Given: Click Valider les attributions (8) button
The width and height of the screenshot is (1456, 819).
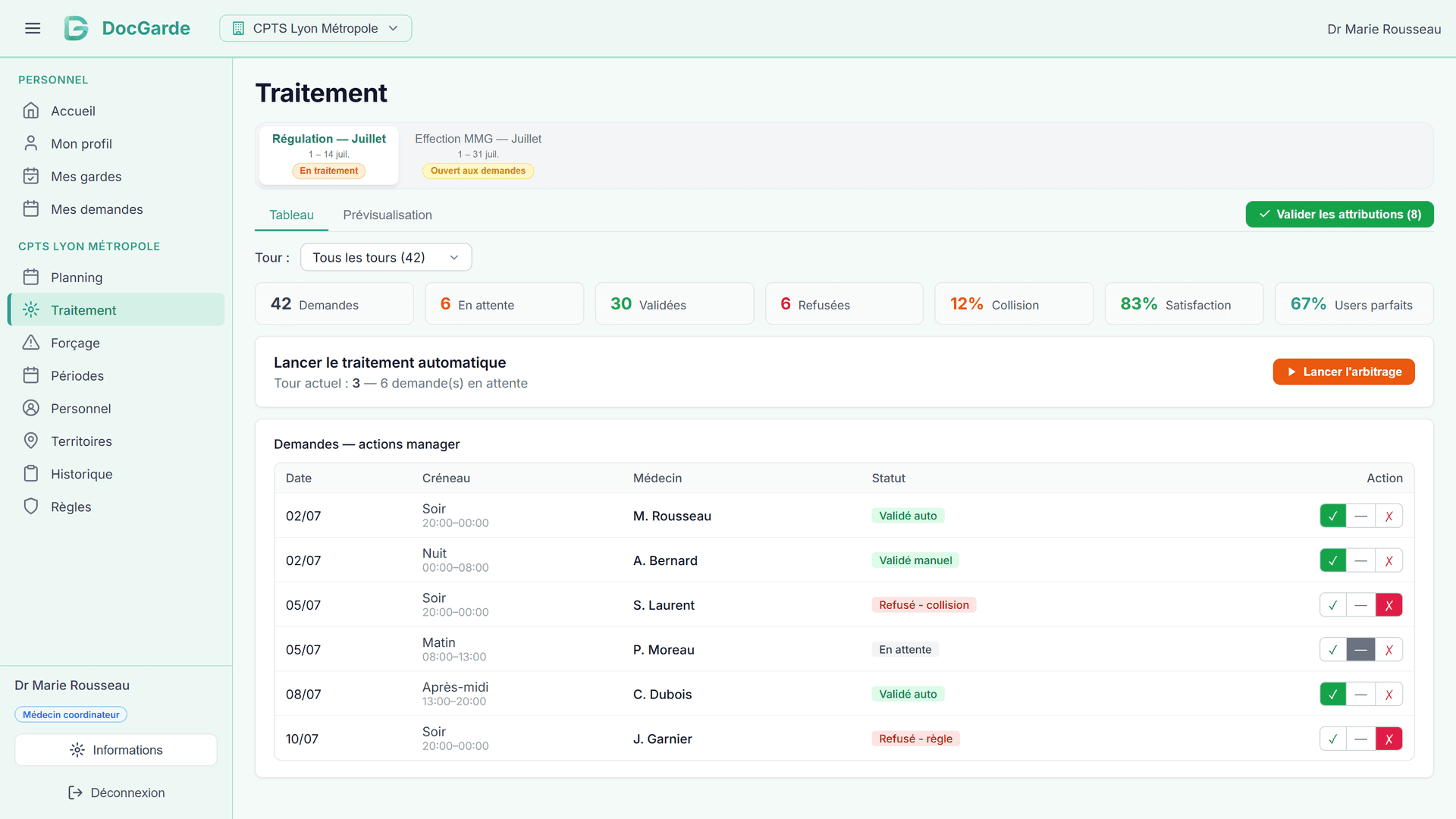Looking at the screenshot, I should [x=1339, y=214].
